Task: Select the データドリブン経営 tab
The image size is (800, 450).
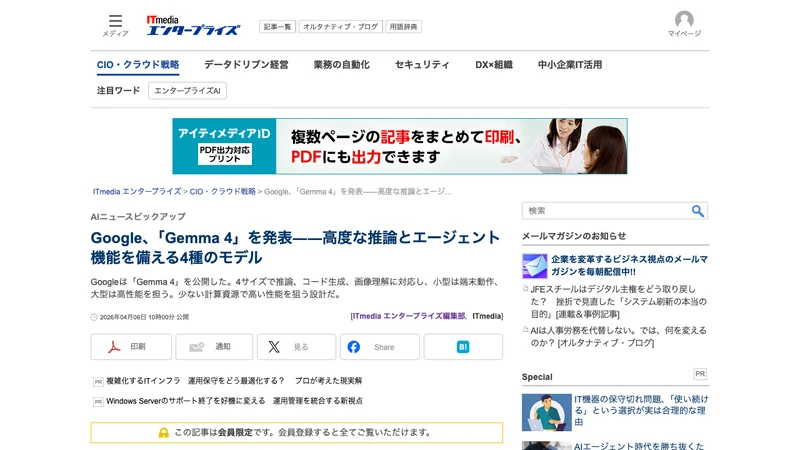Action: click(x=246, y=65)
